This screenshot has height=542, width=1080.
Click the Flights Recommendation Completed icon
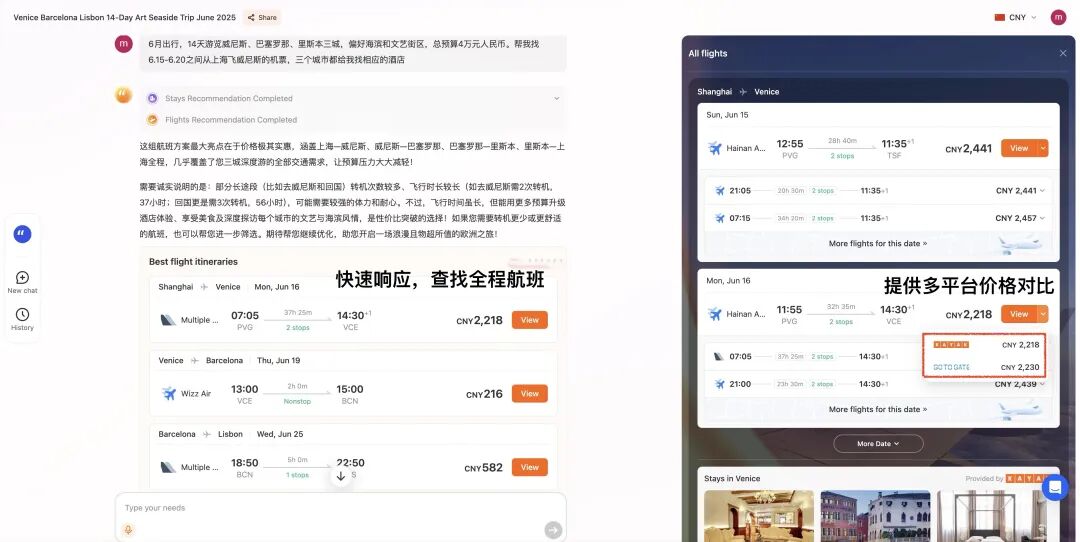tap(152, 120)
